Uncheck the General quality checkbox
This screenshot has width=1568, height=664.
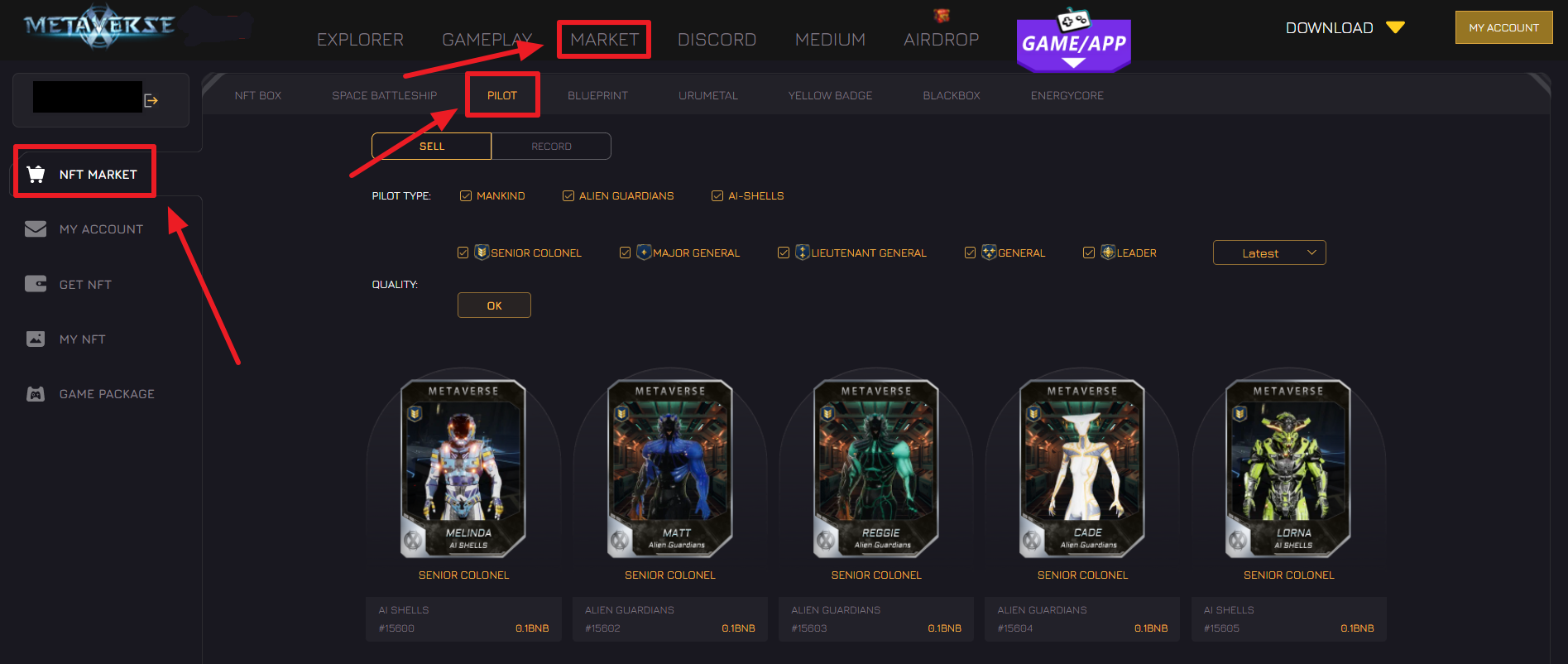point(971,253)
